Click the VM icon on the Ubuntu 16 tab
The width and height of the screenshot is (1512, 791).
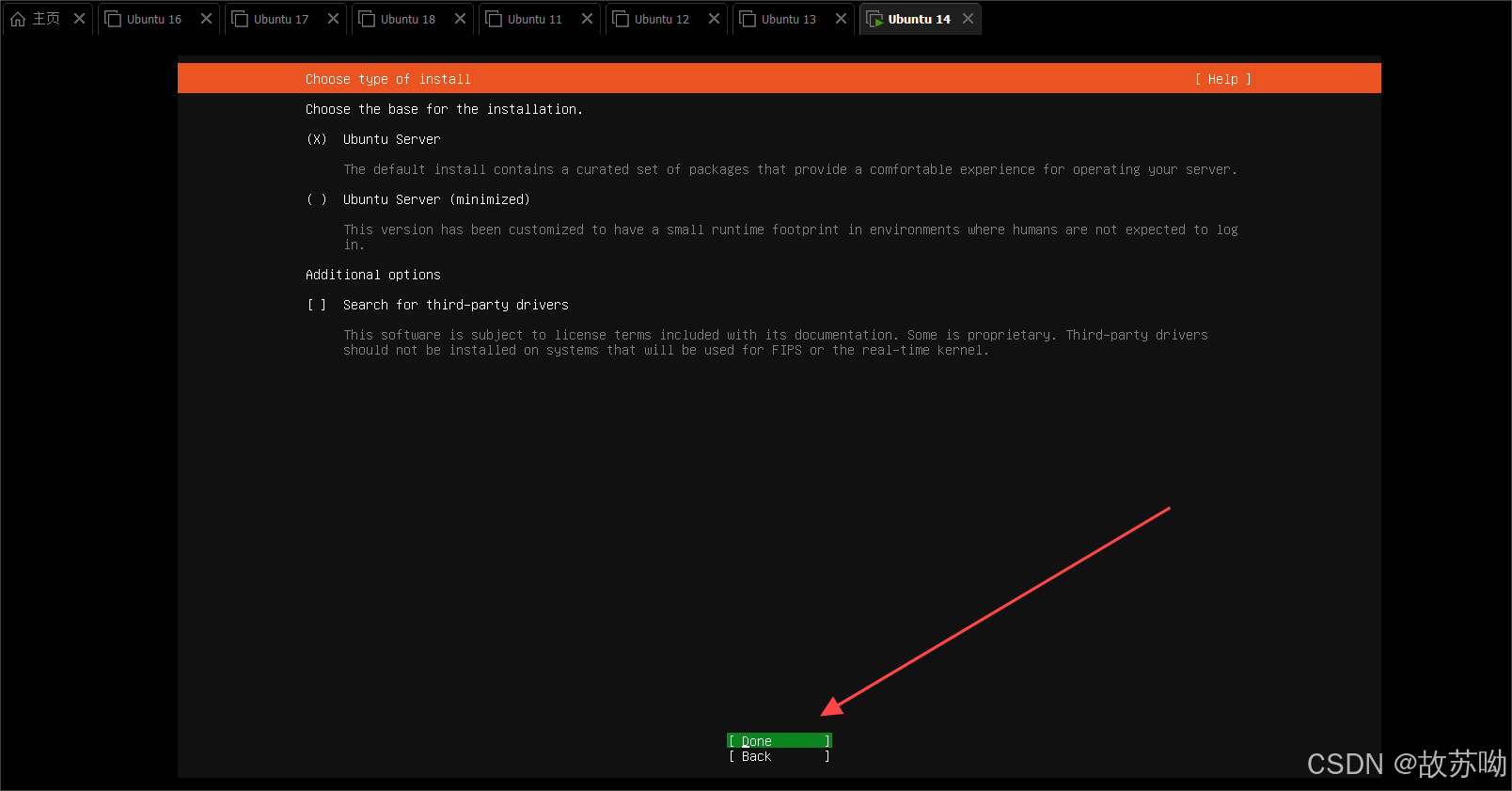(113, 19)
